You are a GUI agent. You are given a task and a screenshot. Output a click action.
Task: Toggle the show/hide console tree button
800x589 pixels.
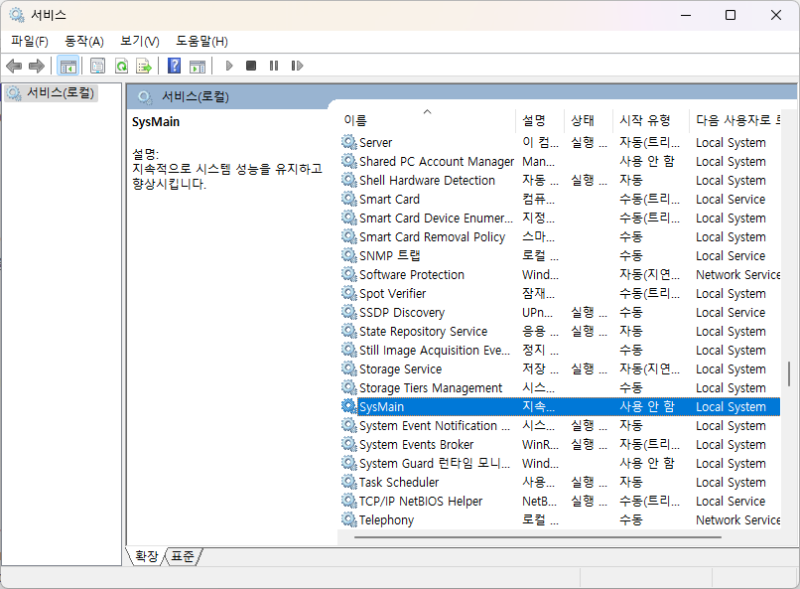pos(68,66)
